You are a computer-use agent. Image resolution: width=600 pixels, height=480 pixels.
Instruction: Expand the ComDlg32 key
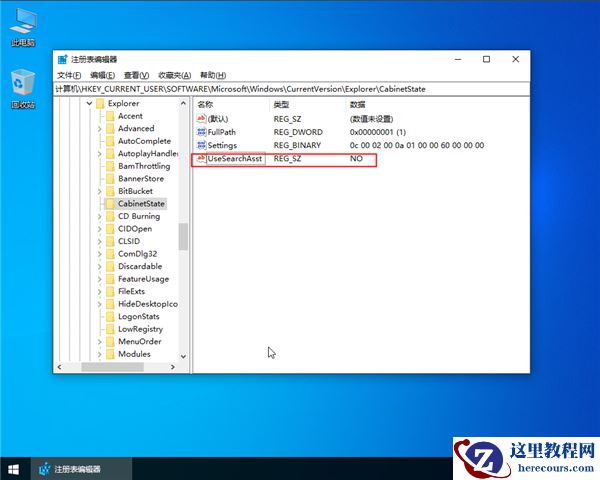(x=99, y=254)
